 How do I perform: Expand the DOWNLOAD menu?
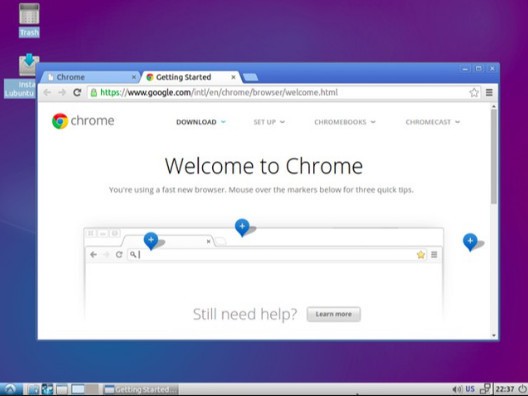coord(201,122)
